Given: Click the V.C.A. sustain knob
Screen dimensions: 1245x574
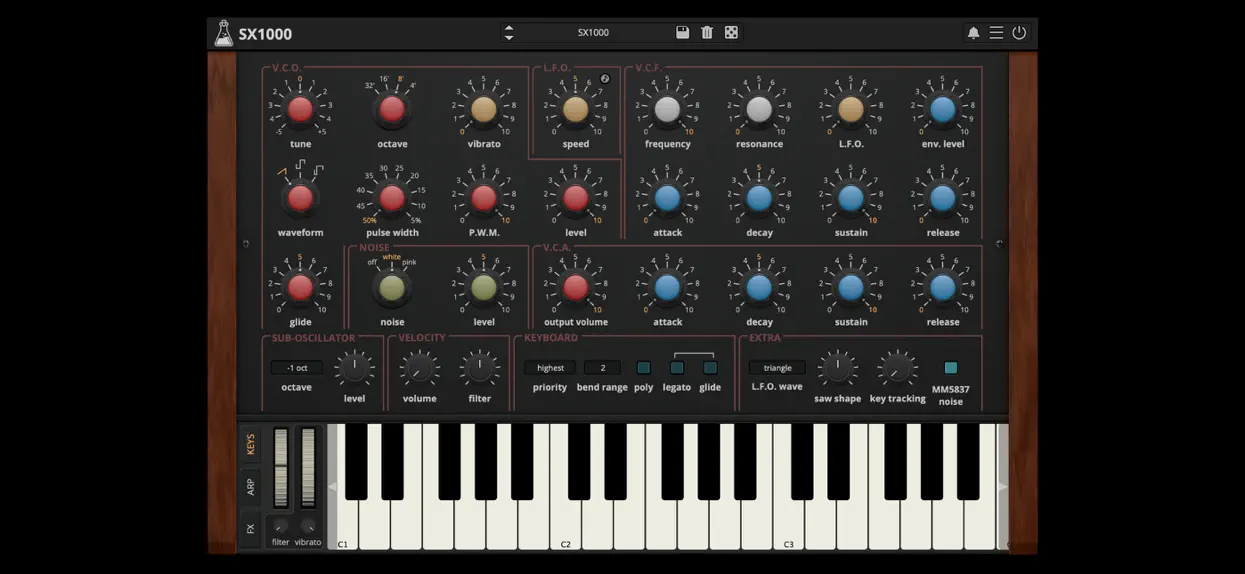Looking at the screenshot, I should 851,288.
